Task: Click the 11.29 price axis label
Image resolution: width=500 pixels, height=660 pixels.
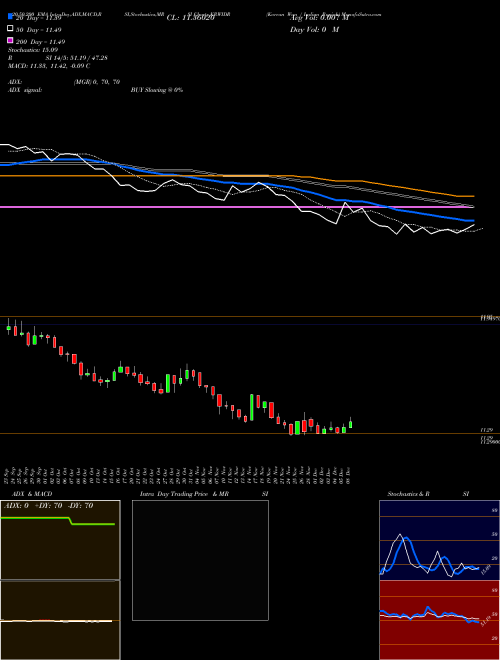Action: pyautogui.click(x=487, y=430)
